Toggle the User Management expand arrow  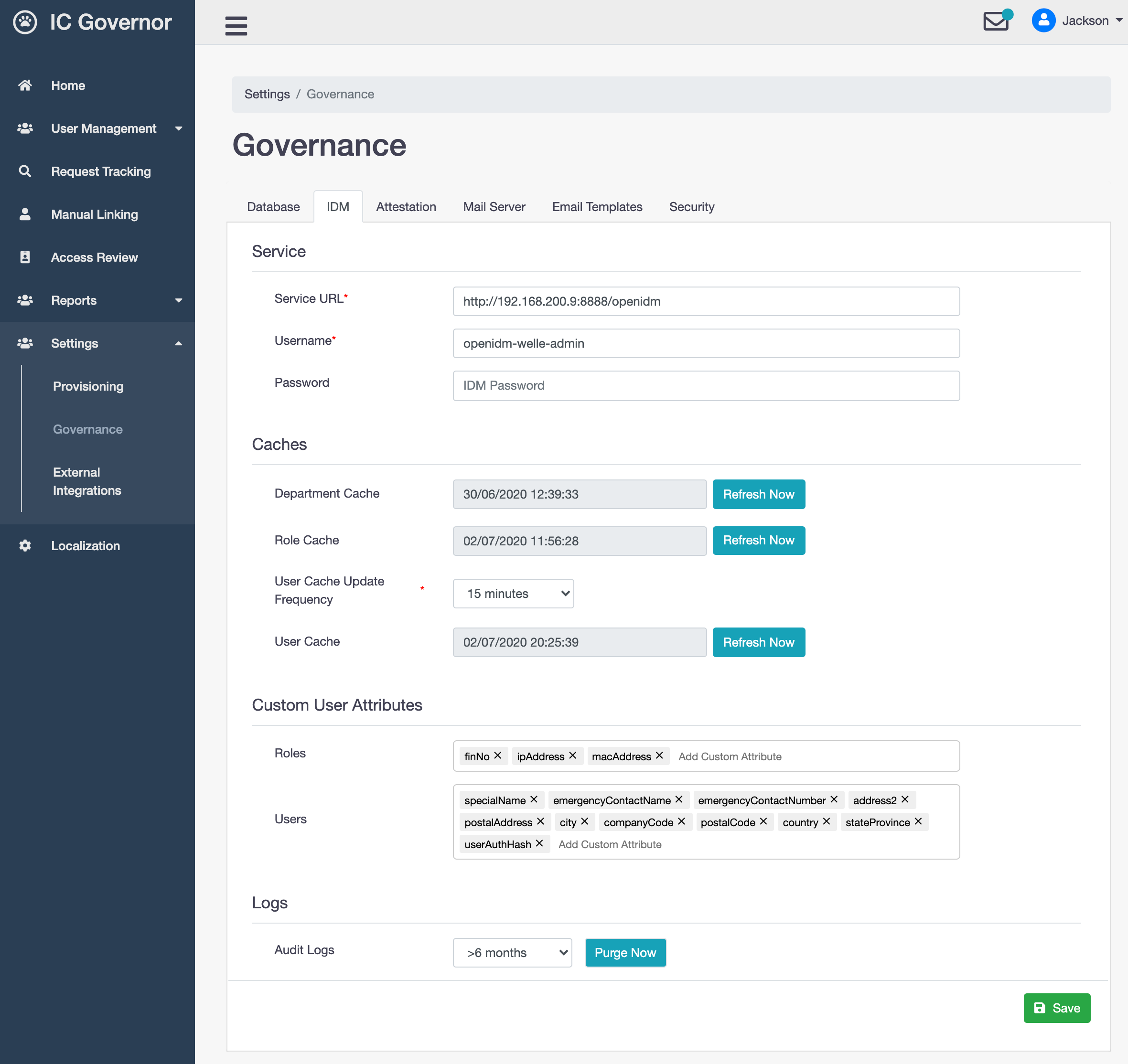179,128
